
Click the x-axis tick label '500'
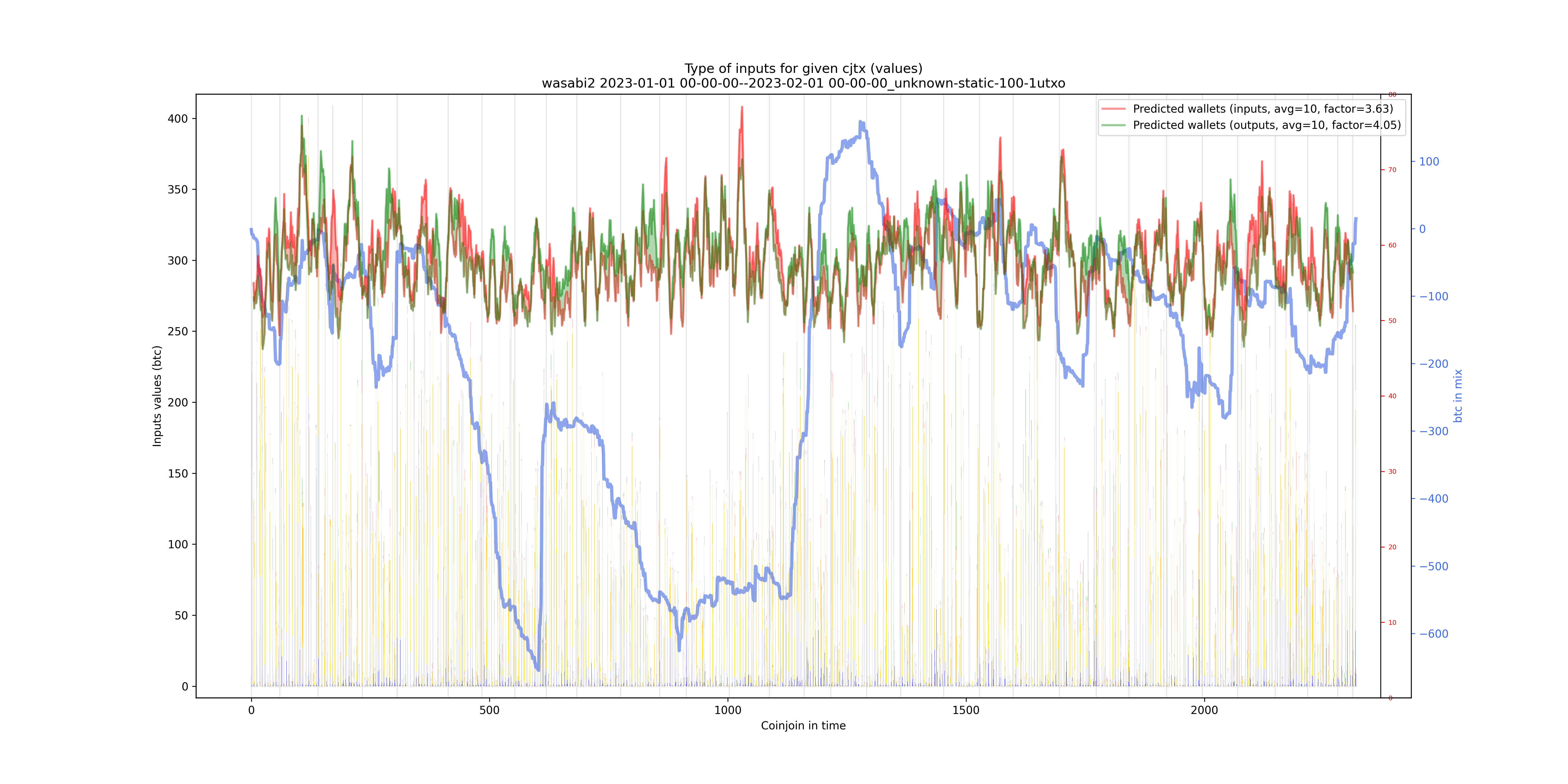[x=489, y=710]
